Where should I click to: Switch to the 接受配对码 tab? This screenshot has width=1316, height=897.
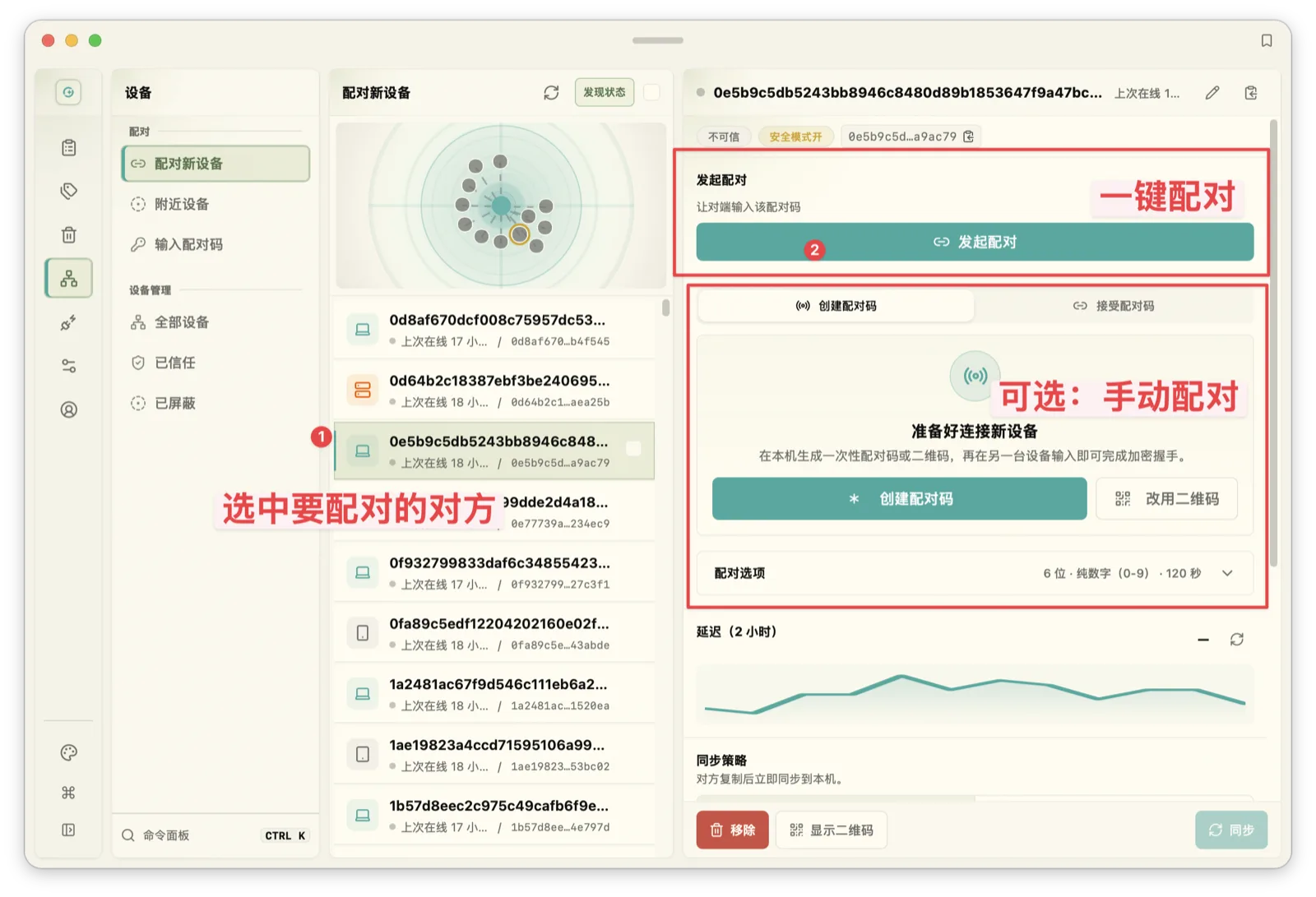pyautogui.click(x=1114, y=306)
